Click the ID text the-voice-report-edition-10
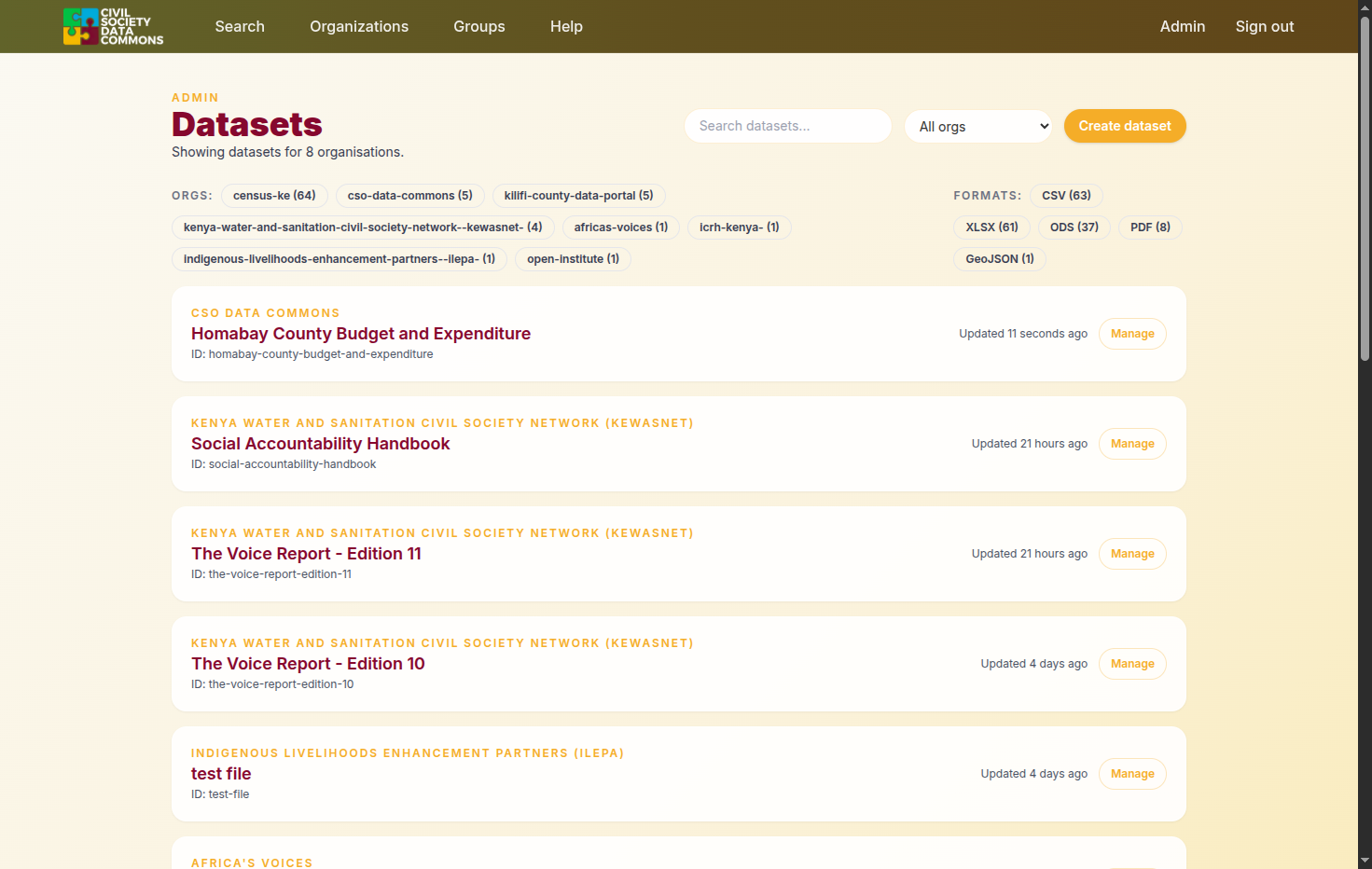This screenshot has height=869, width=1372. (x=281, y=684)
